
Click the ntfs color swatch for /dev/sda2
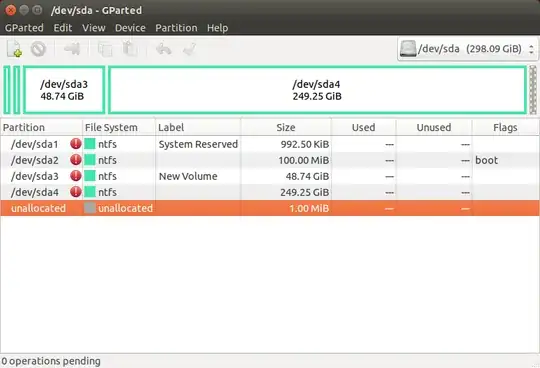pos(90,160)
